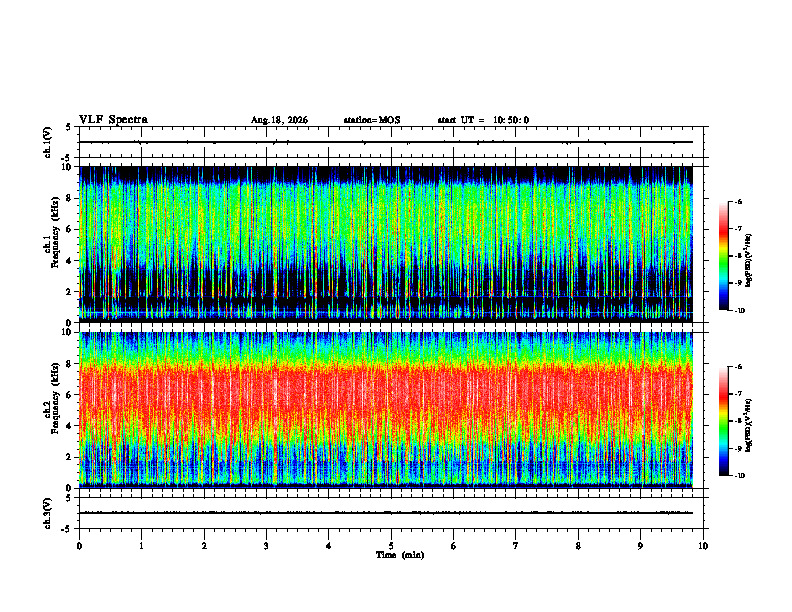This screenshot has width=792, height=612.
Task: Click the 5 tick label of ch.1(V) axis
Action: tap(70, 127)
